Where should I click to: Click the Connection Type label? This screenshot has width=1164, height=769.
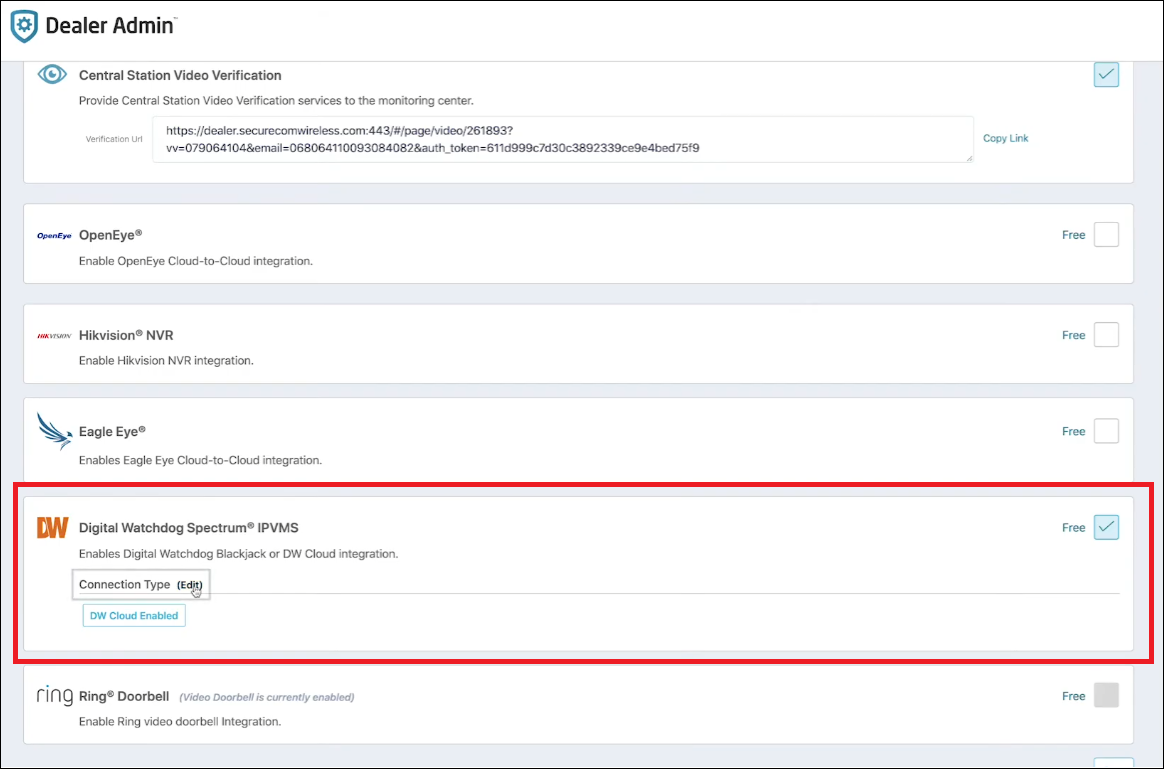[125, 584]
